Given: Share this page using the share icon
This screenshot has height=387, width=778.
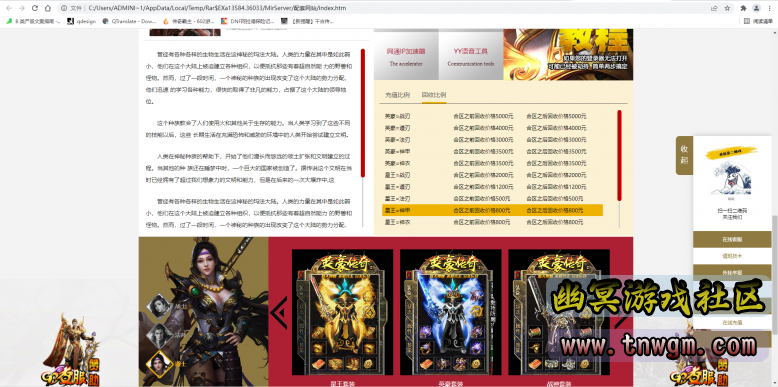Looking at the screenshot, I should (x=714, y=8).
